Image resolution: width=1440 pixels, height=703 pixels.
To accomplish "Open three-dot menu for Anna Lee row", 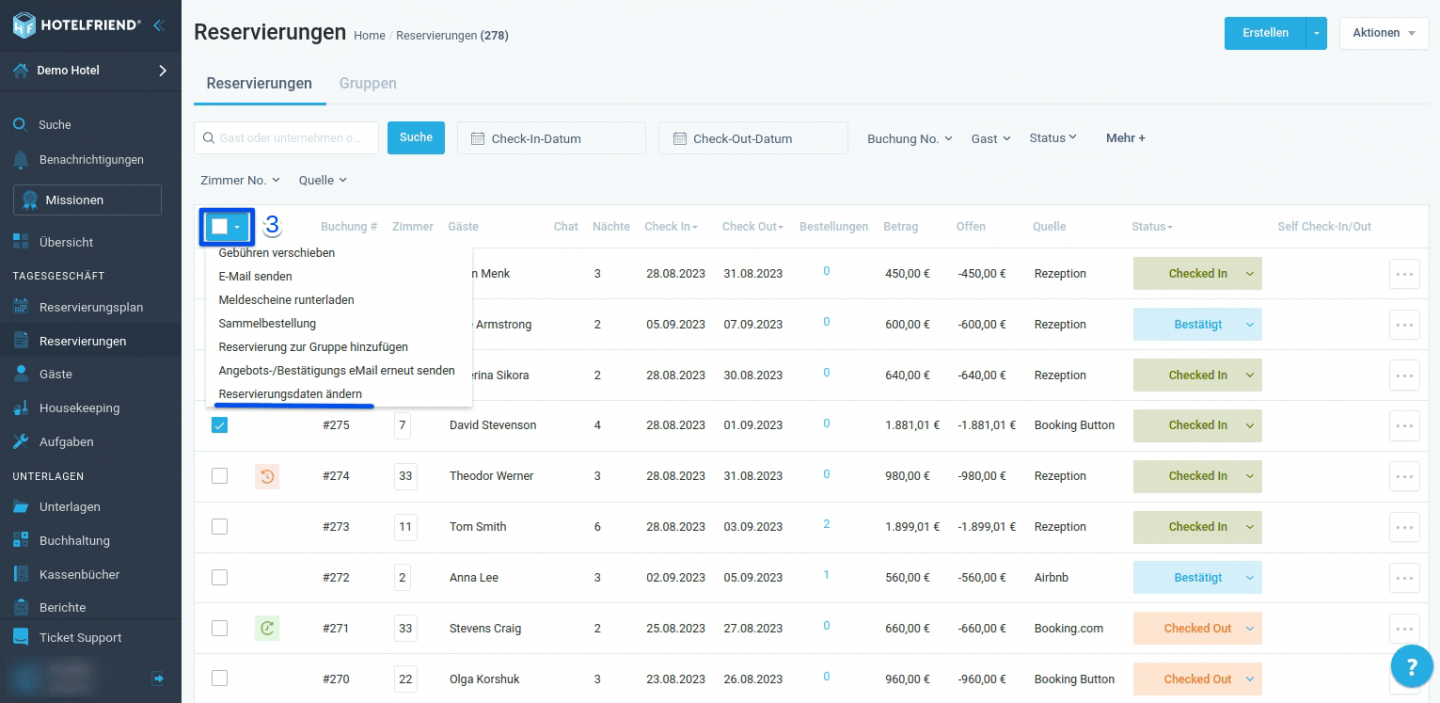I will coord(1404,578).
